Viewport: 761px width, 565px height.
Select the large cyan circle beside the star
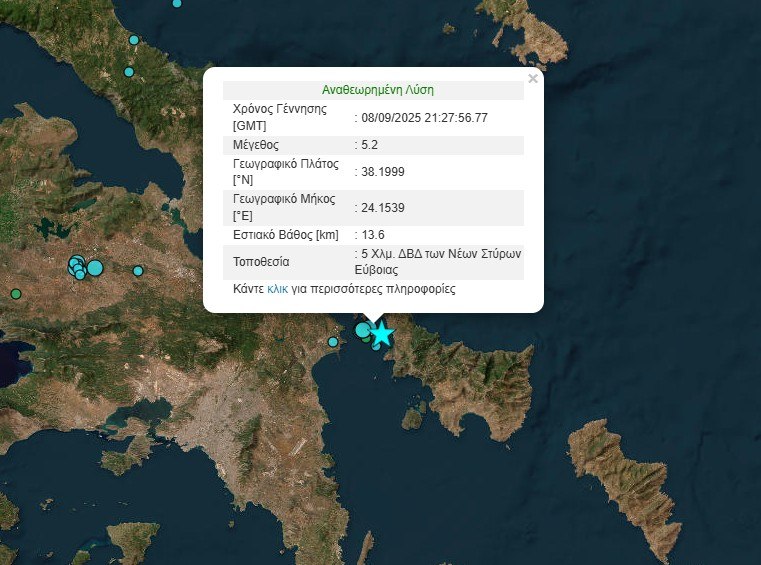[363, 330]
